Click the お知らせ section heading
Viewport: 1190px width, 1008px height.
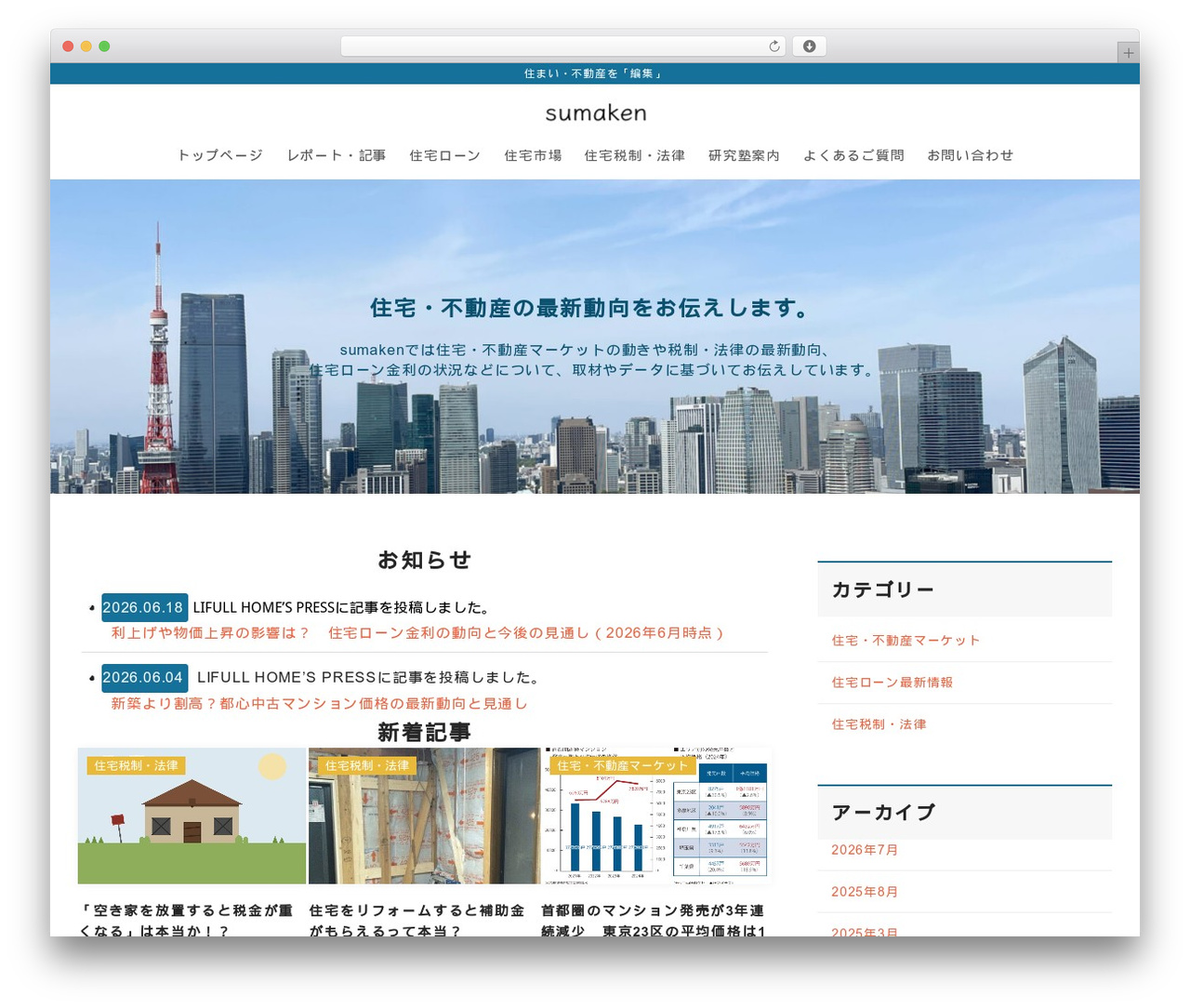tap(424, 560)
